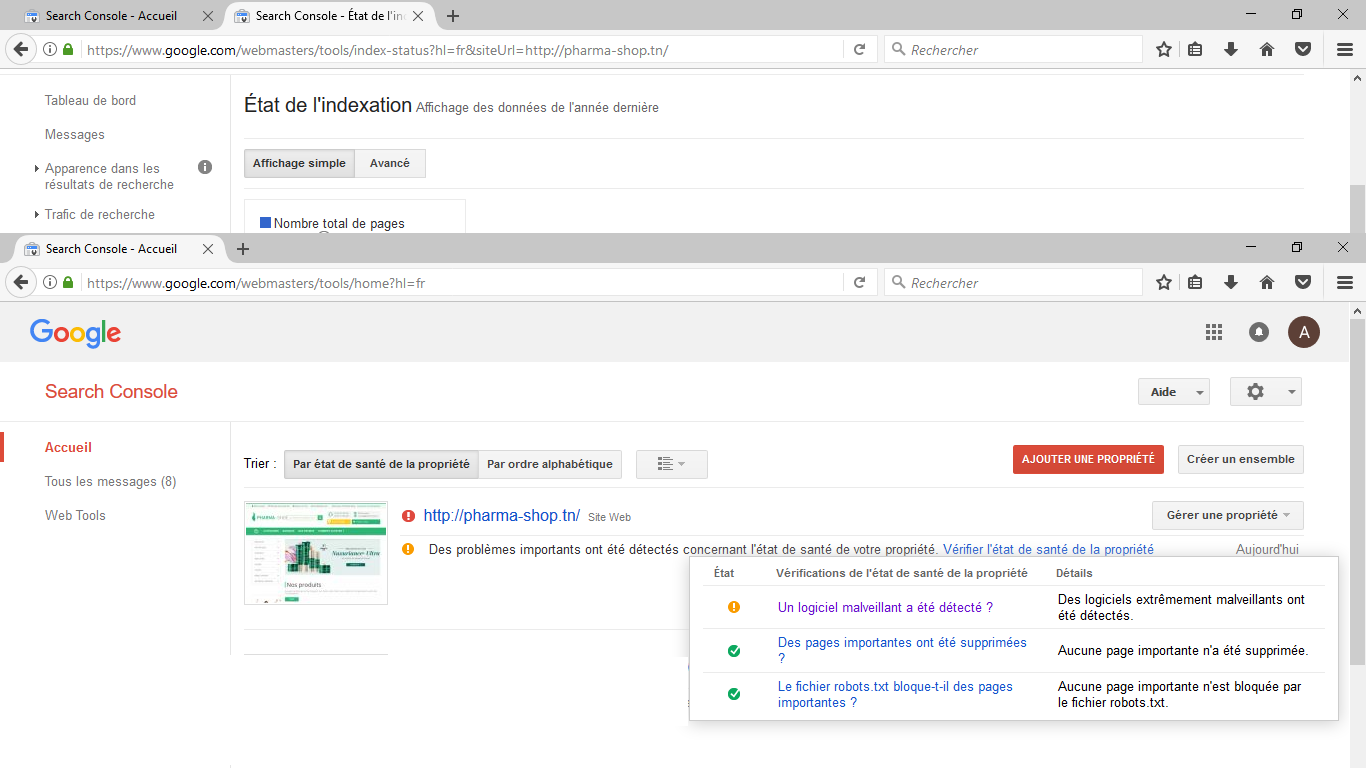1366x768 pixels.
Task: Go back in the back window
Action: pyautogui.click(x=22, y=50)
